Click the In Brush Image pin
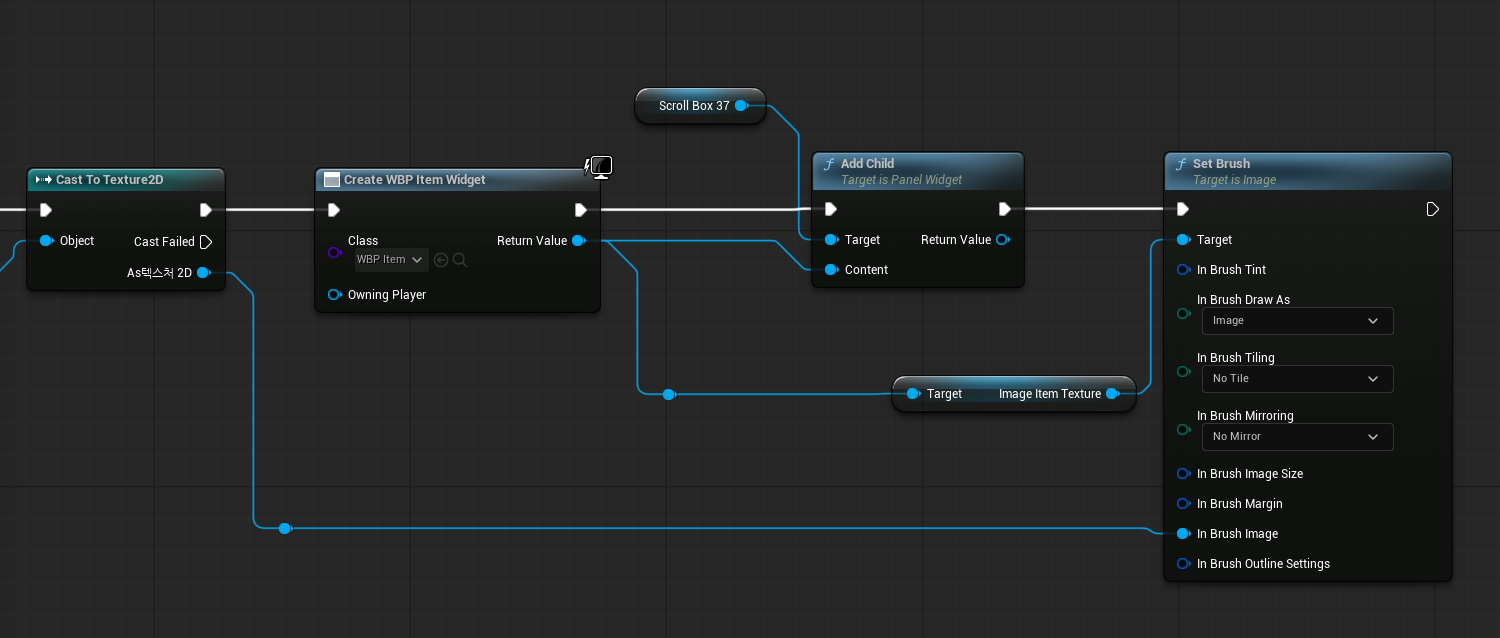This screenshot has height=638, width=1500. click(1184, 534)
